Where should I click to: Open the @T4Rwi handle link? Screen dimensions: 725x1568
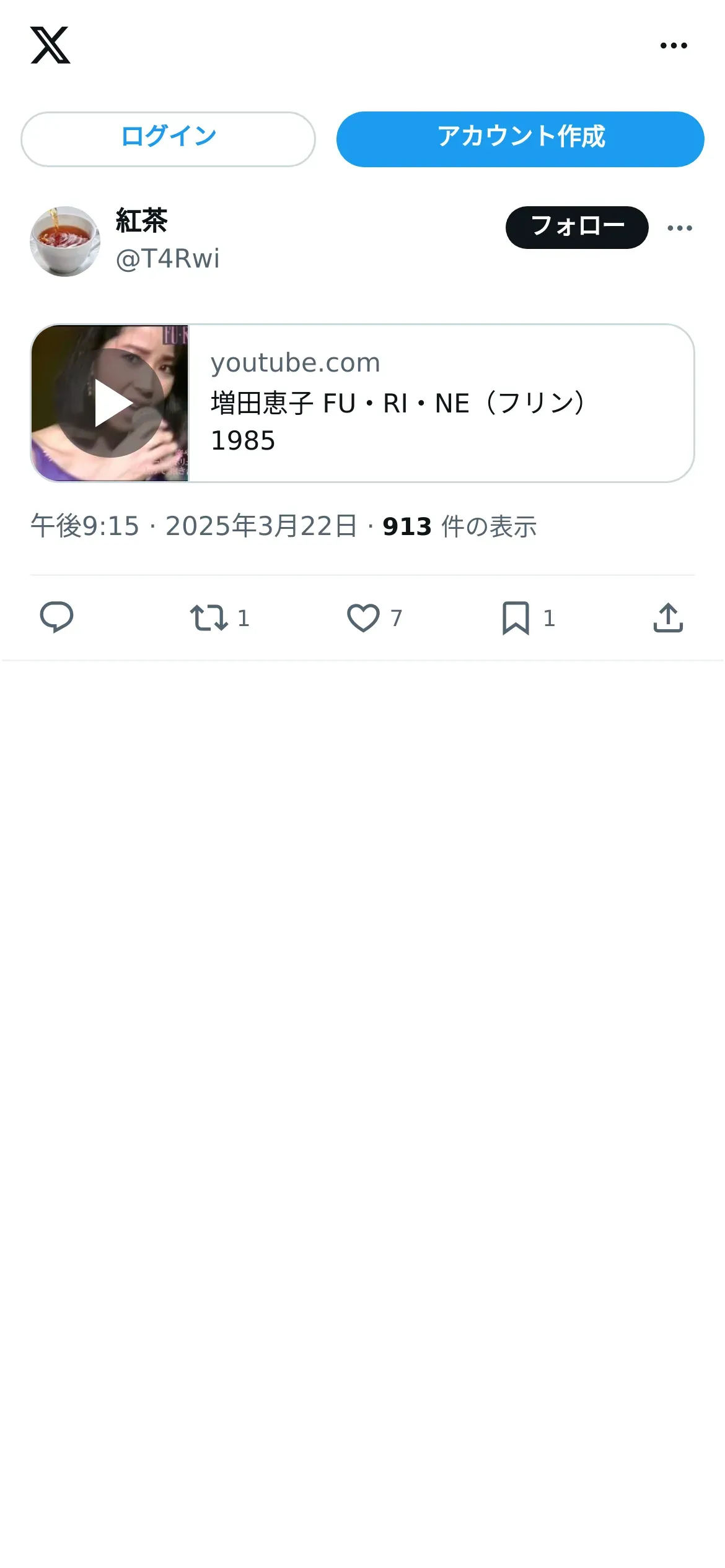tap(168, 259)
